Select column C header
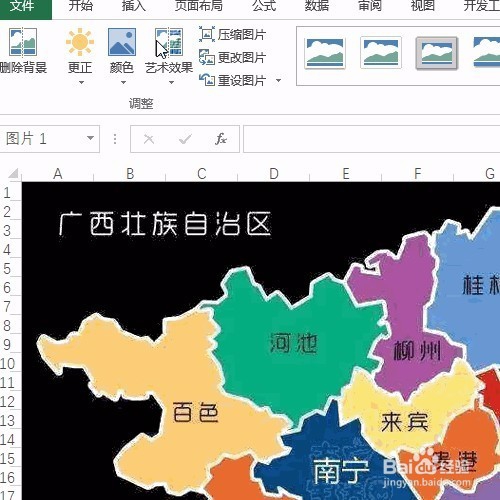 [x=202, y=174]
